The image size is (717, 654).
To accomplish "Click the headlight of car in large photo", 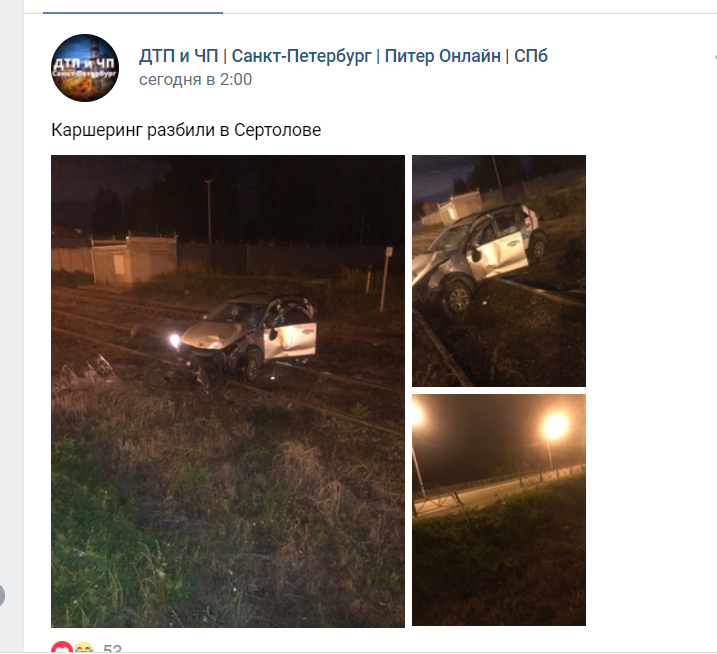I will click(175, 340).
